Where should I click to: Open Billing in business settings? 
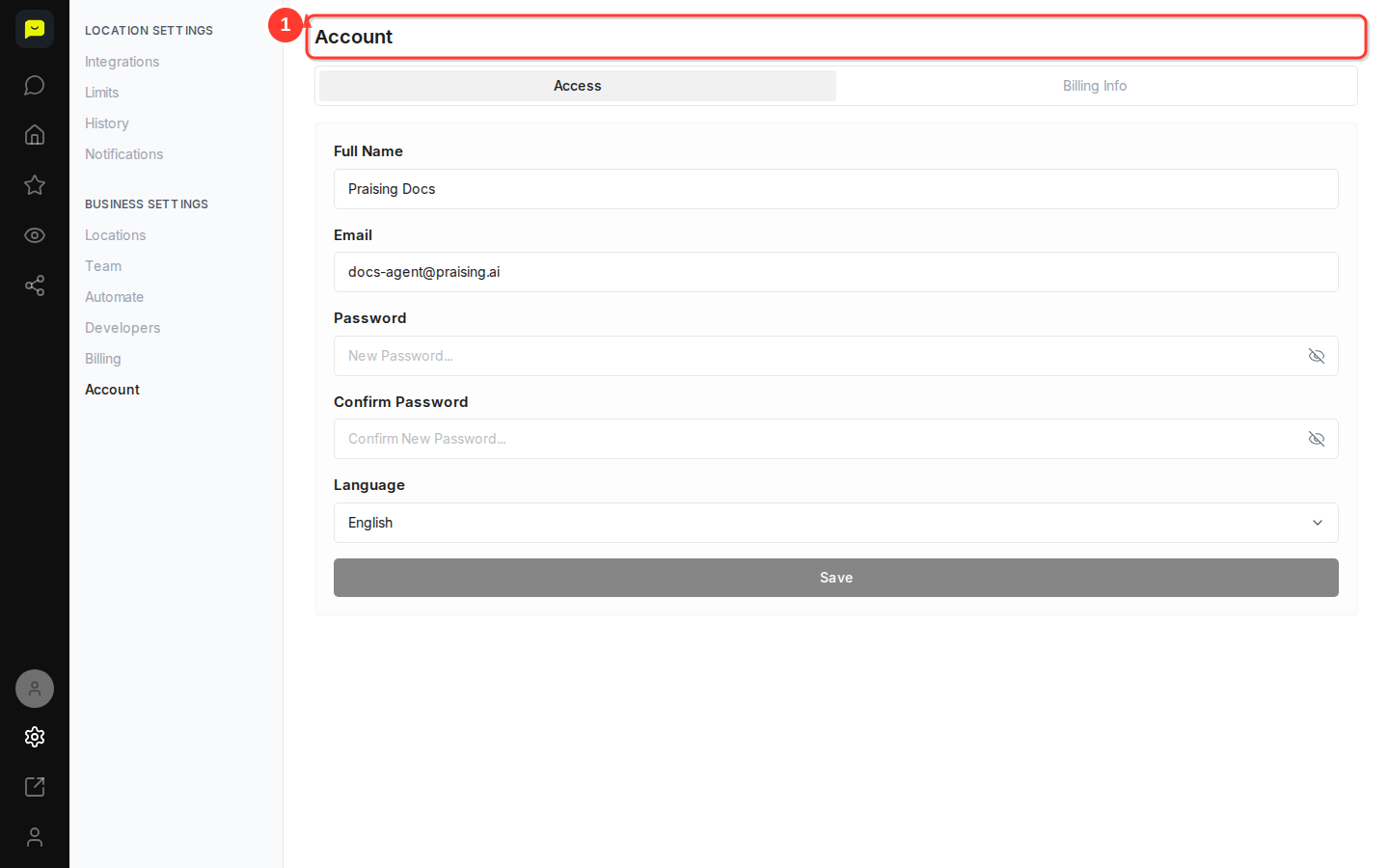pos(102,359)
